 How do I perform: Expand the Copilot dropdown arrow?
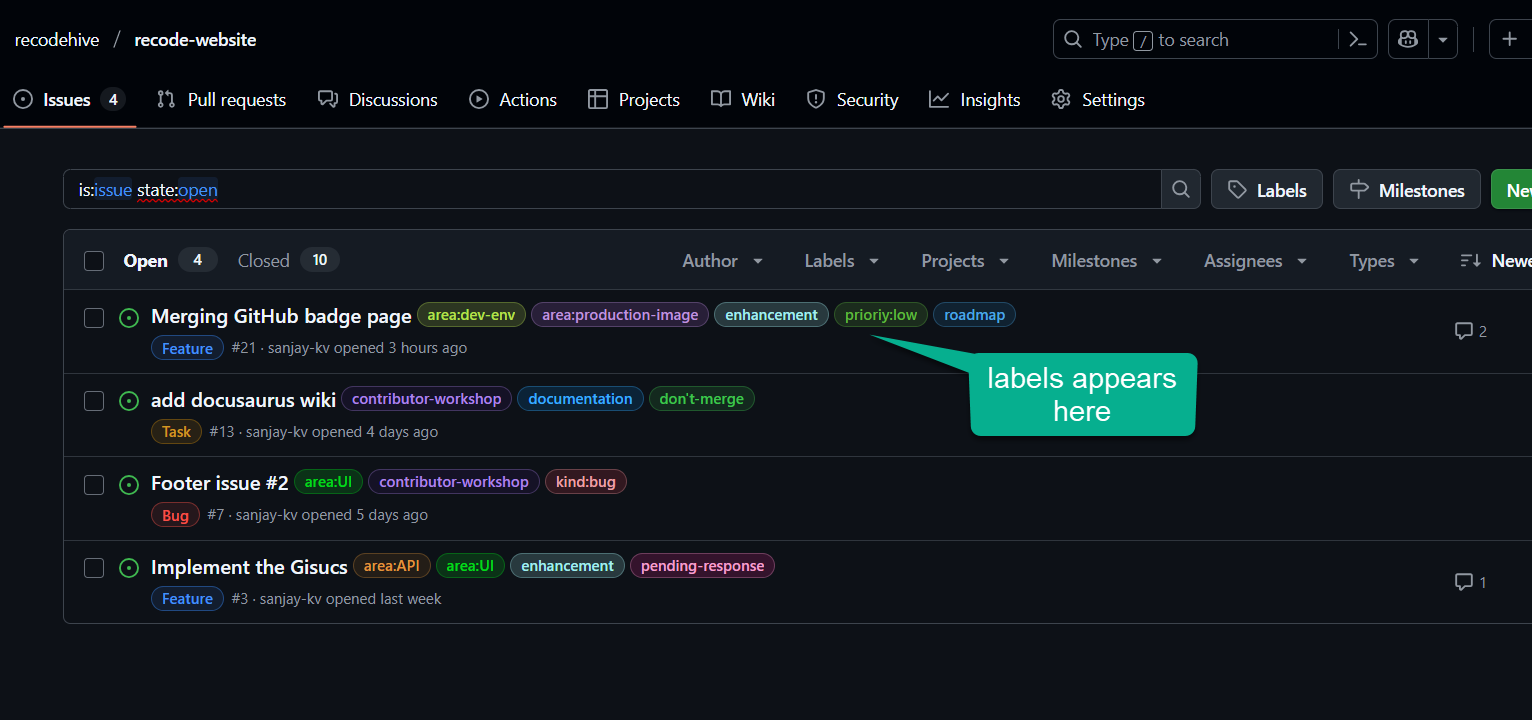click(1443, 40)
